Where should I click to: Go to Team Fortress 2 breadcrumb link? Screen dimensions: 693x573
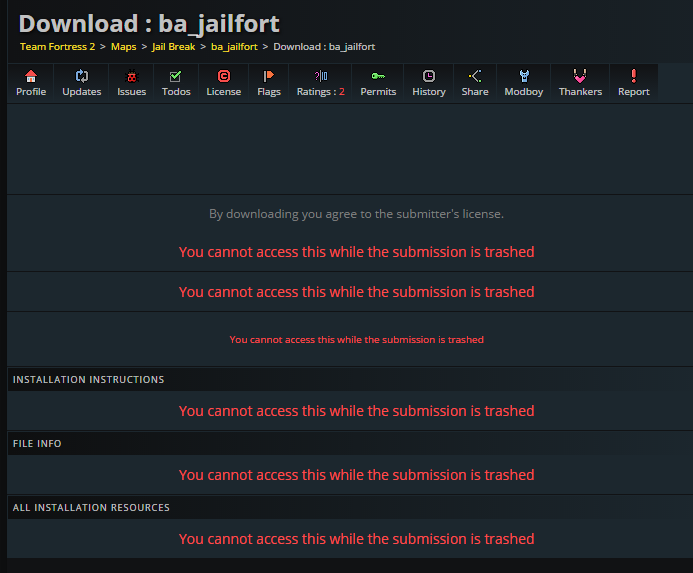coord(57,47)
